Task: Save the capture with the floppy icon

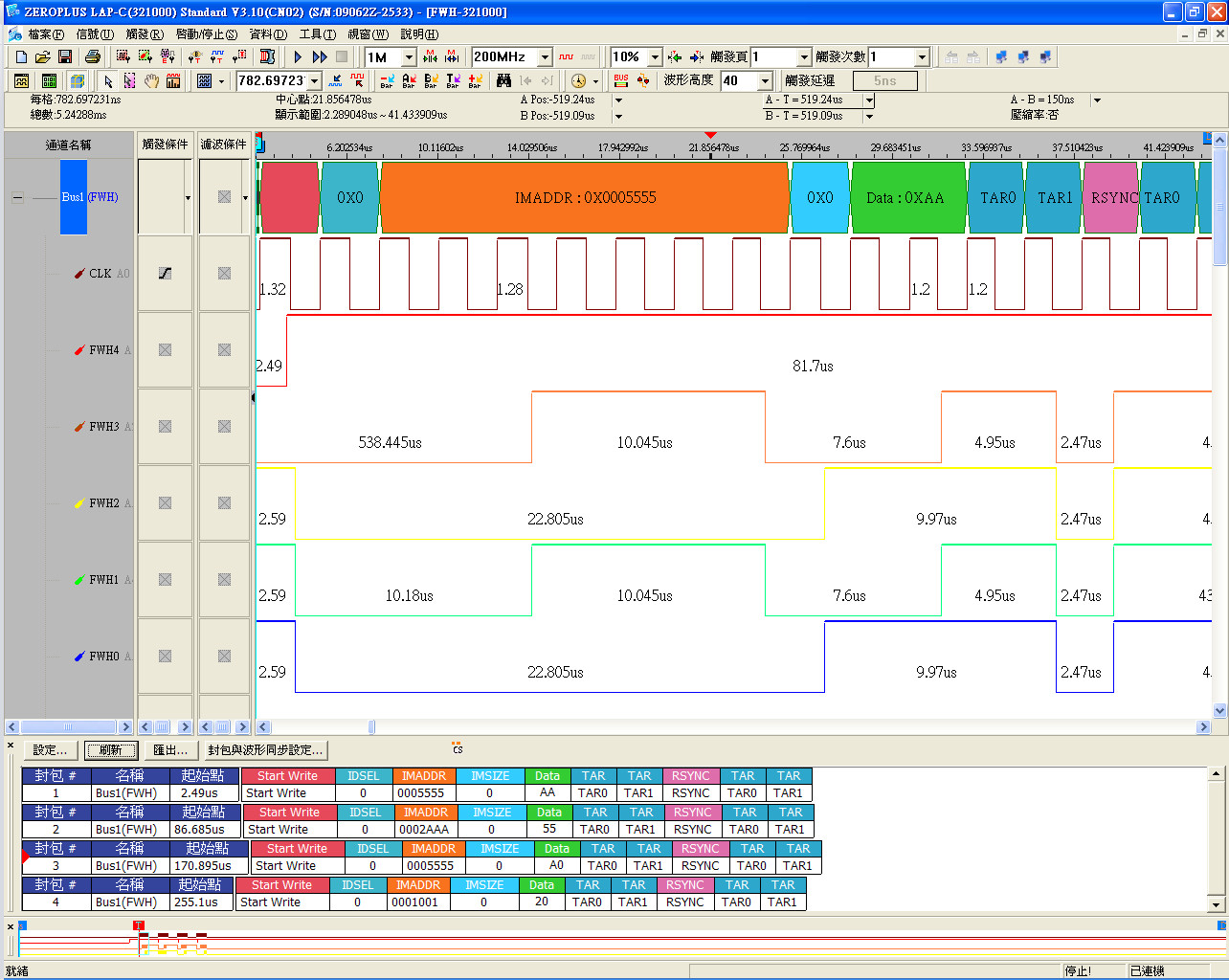Action: coord(65,57)
